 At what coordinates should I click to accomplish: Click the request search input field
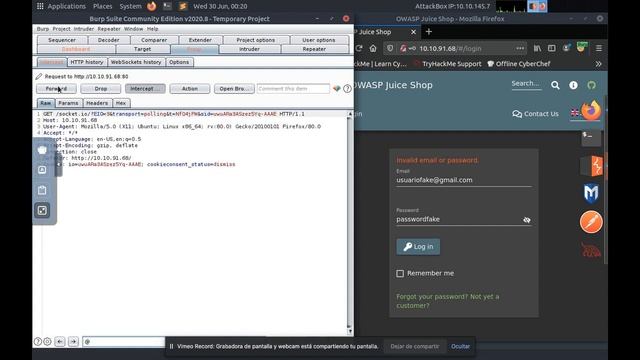(x=124, y=342)
